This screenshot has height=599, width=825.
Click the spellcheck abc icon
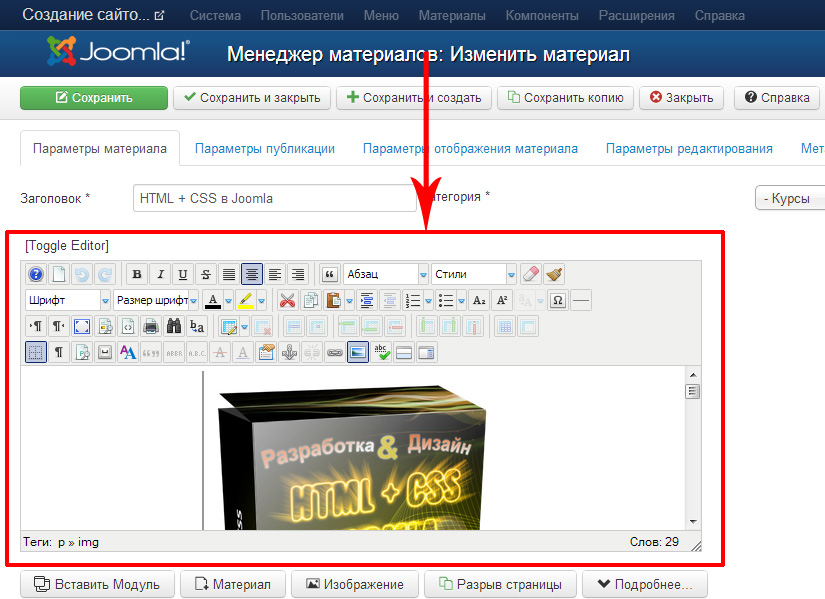(x=381, y=352)
